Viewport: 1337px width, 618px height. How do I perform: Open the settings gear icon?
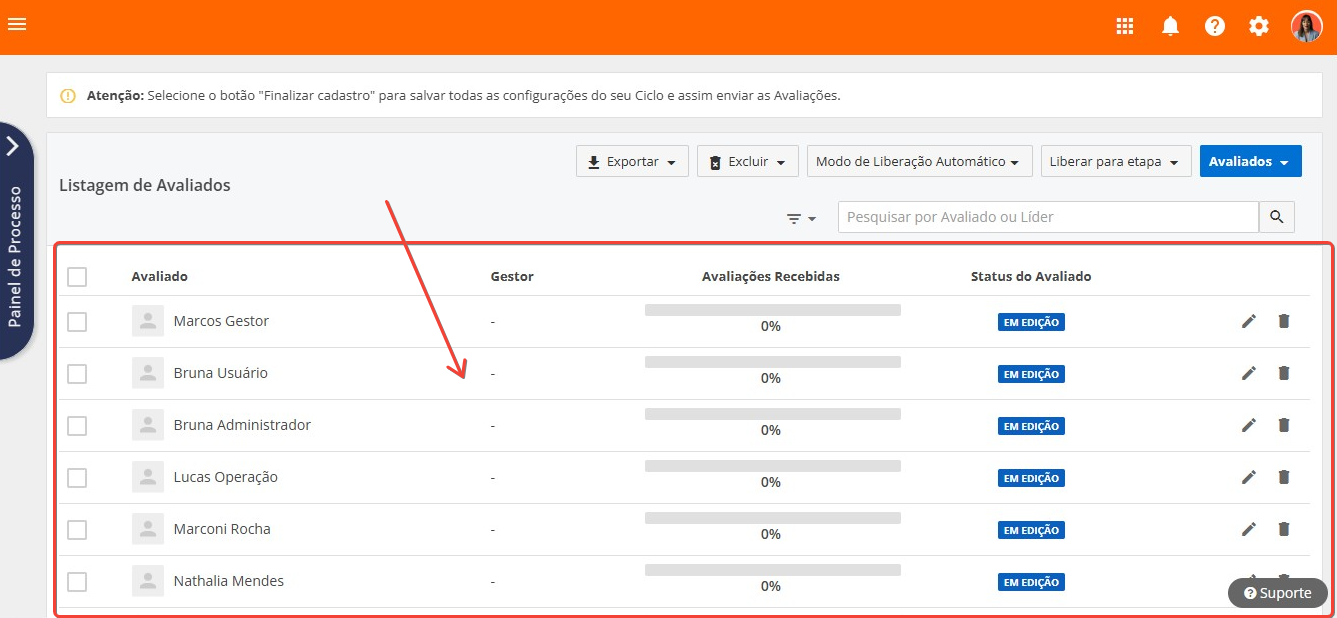coord(1259,26)
